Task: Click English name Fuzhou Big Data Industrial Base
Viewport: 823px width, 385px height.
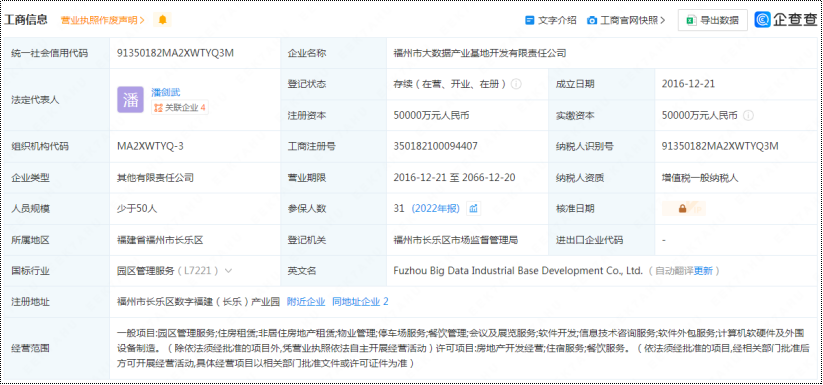Action: [x=518, y=271]
